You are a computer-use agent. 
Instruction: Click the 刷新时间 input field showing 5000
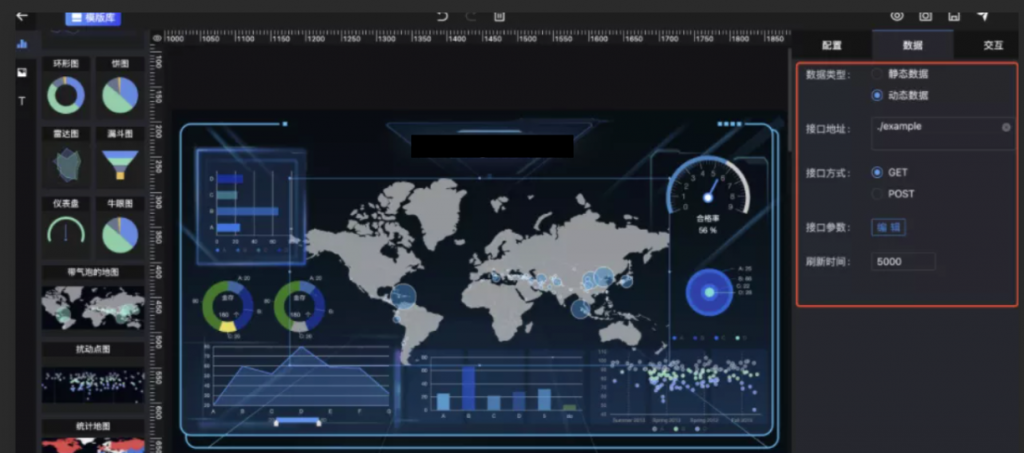903,261
